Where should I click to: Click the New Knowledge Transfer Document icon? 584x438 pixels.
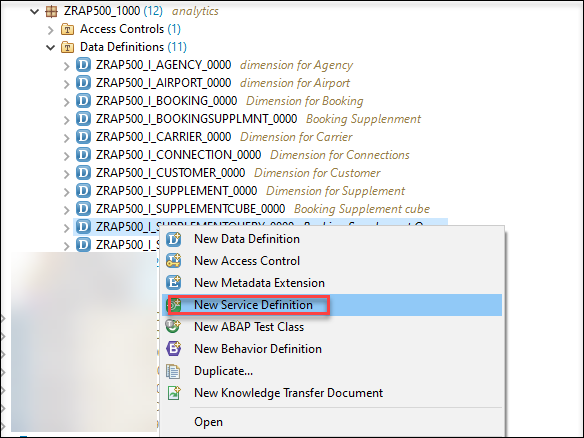[x=174, y=393]
